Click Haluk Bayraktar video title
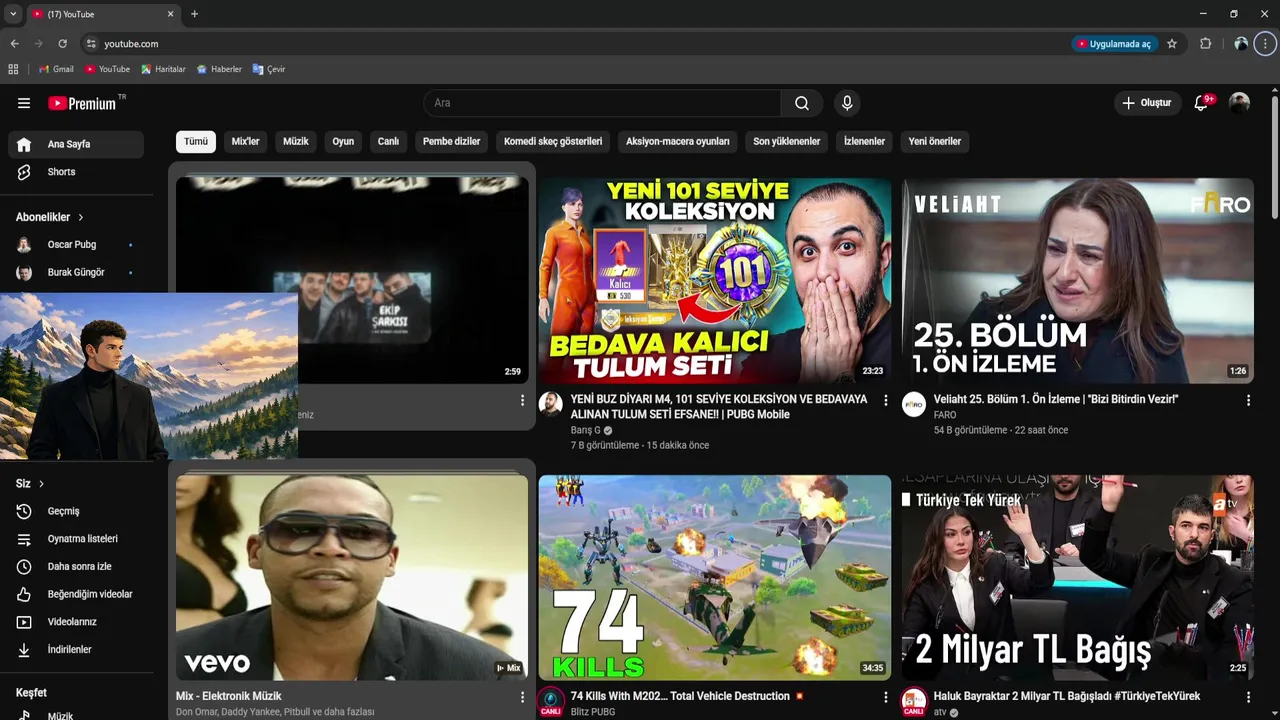 click(1067, 696)
